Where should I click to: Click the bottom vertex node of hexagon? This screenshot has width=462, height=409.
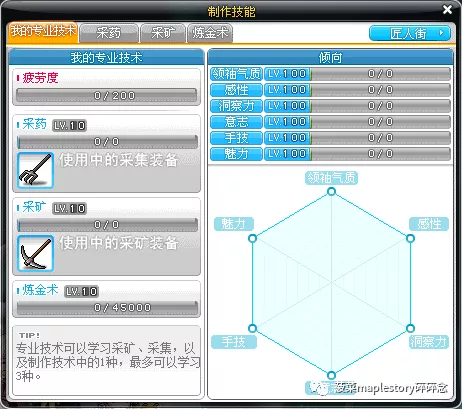331,375
